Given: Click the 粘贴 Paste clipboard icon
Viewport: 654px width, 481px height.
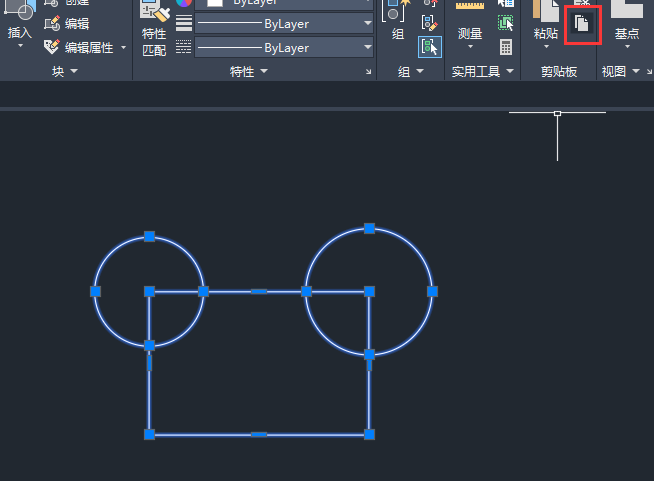Looking at the screenshot, I should click(546, 10).
